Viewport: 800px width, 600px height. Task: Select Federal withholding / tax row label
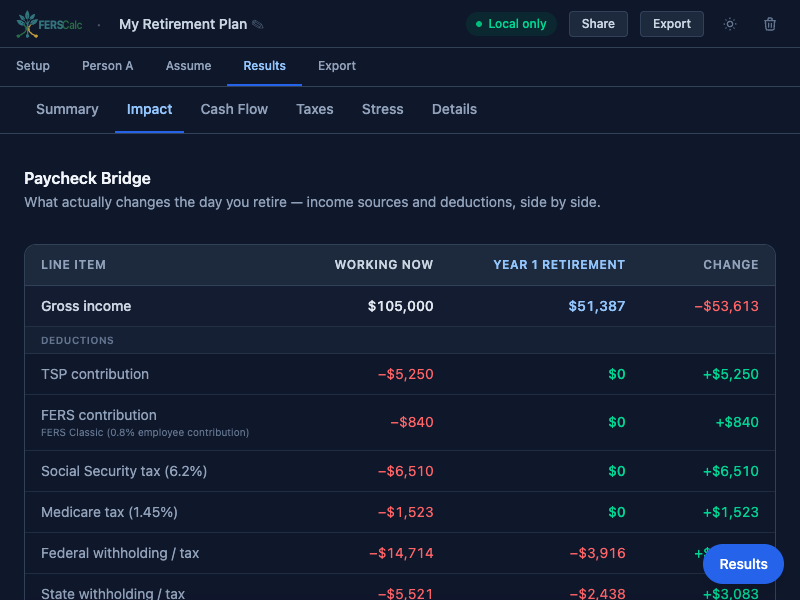[x=120, y=553]
